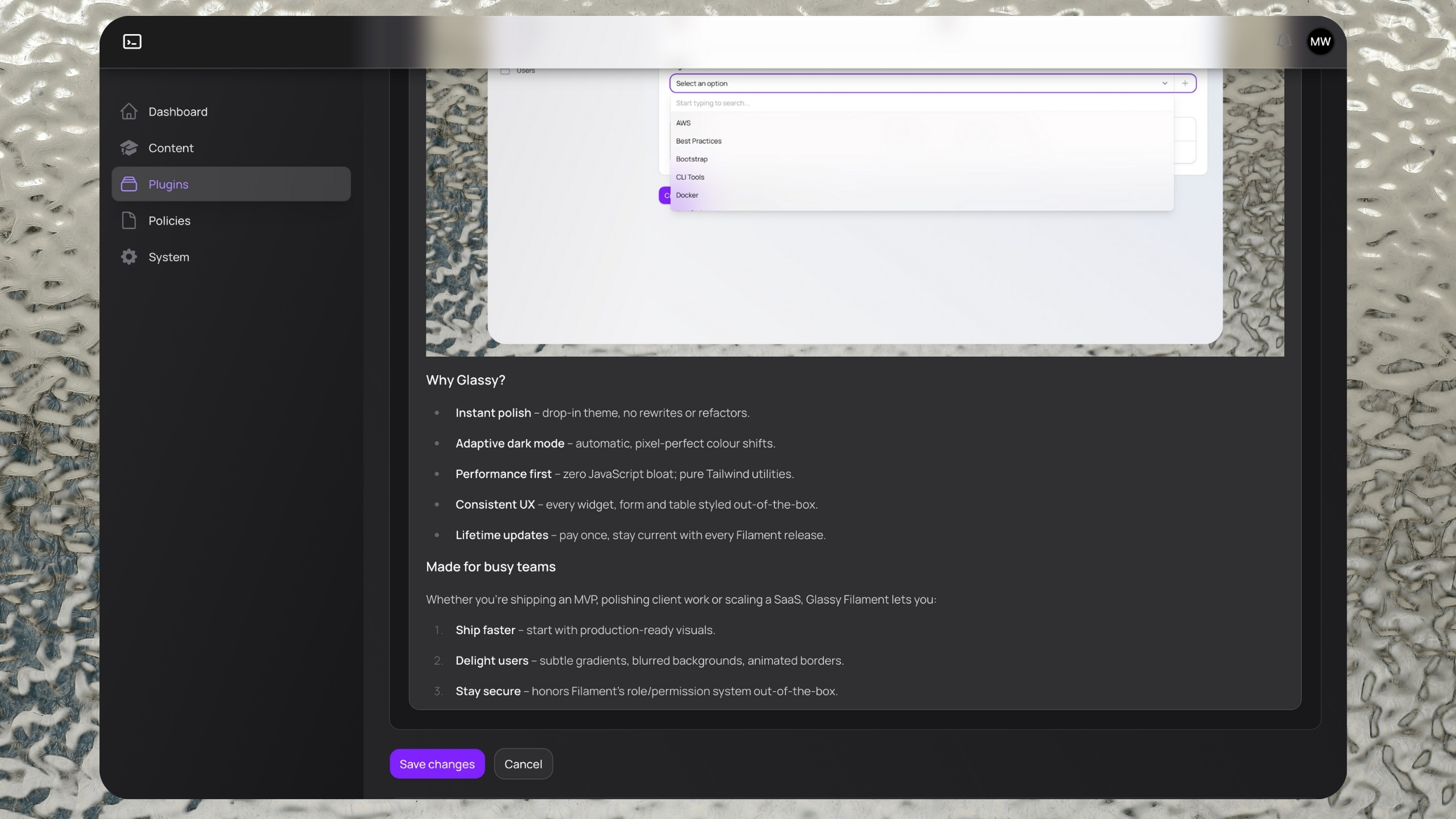Image resolution: width=1456 pixels, height=819 pixels.
Task: Click the plus icon beside select field
Action: point(1185,84)
